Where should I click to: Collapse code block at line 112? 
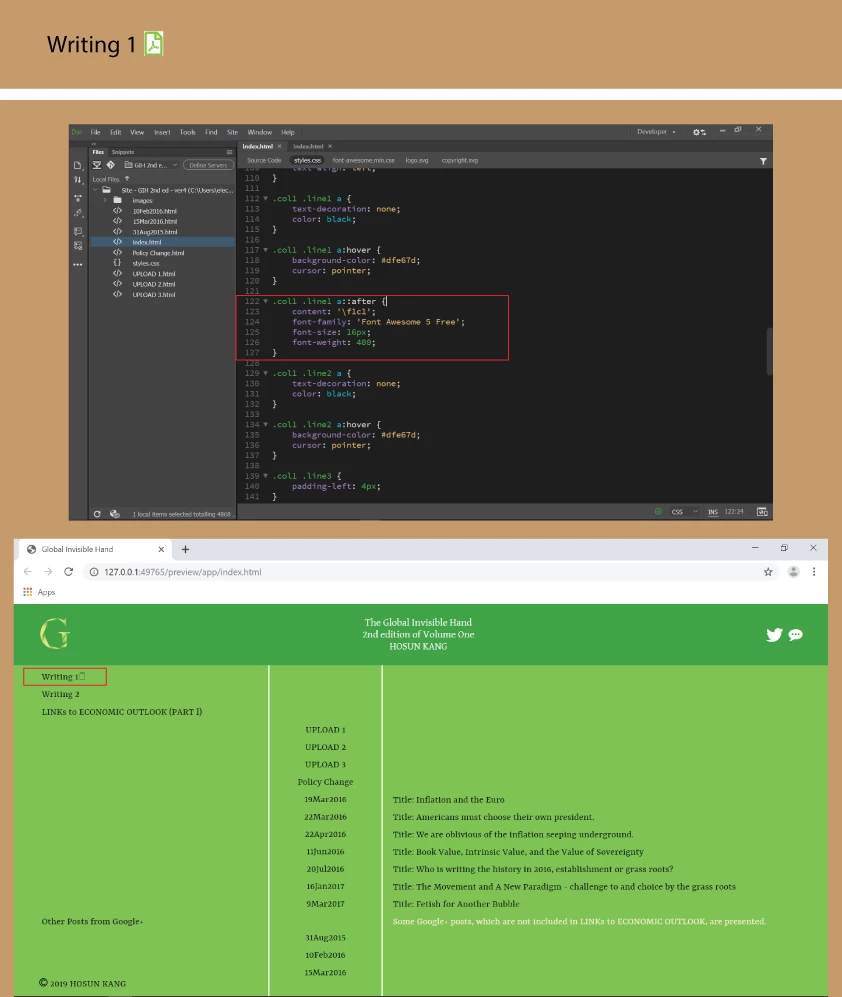[266, 198]
